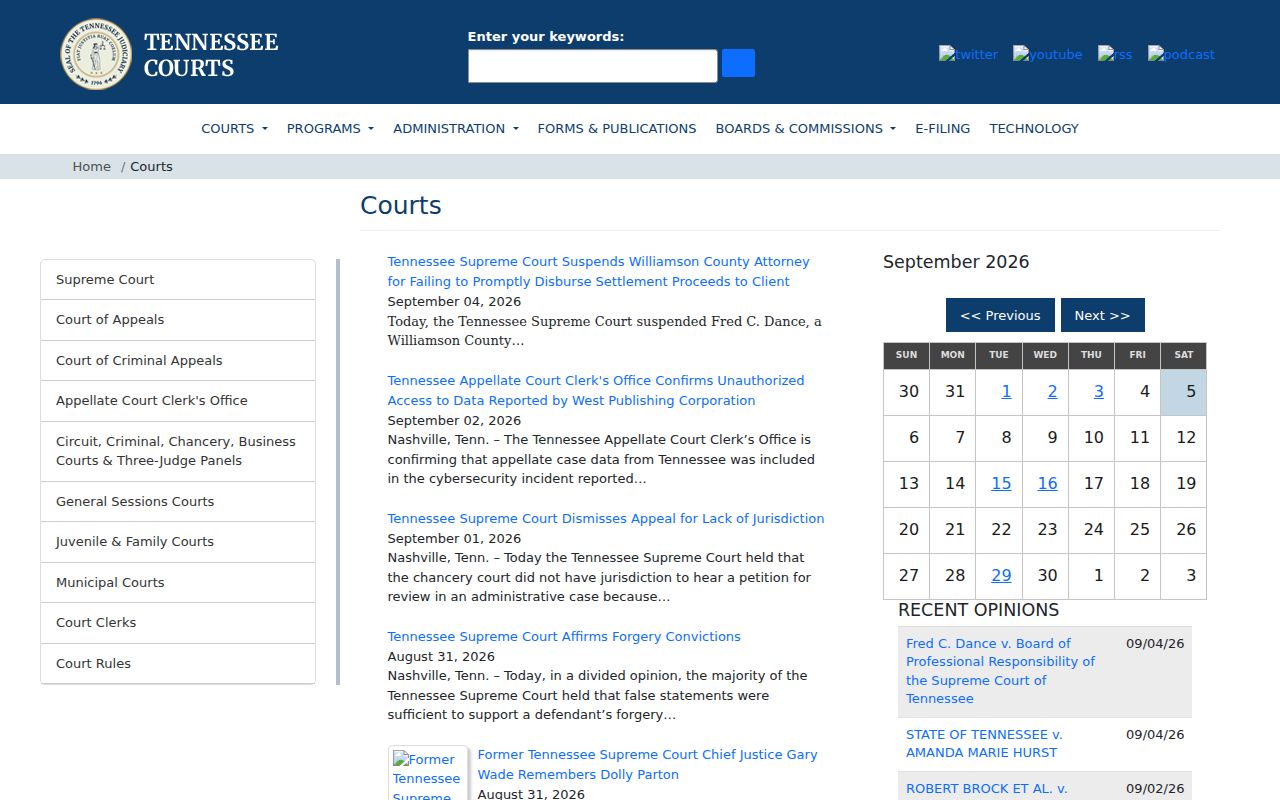Expand the COURTS dropdown menu
This screenshot has width=1280, height=800.
(x=234, y=128)
